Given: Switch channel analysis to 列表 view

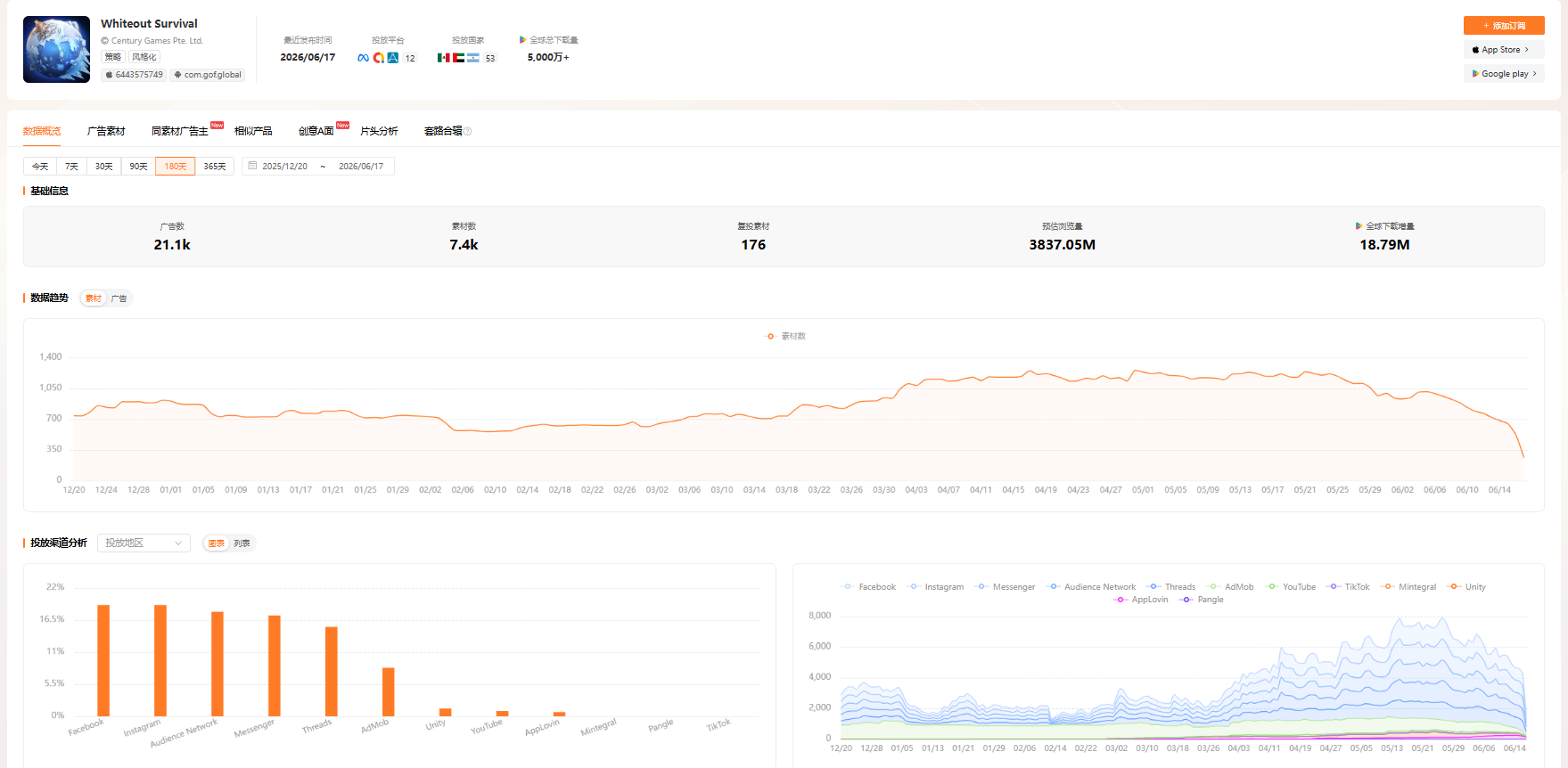Looking at the screenshot, I should 242,543.
